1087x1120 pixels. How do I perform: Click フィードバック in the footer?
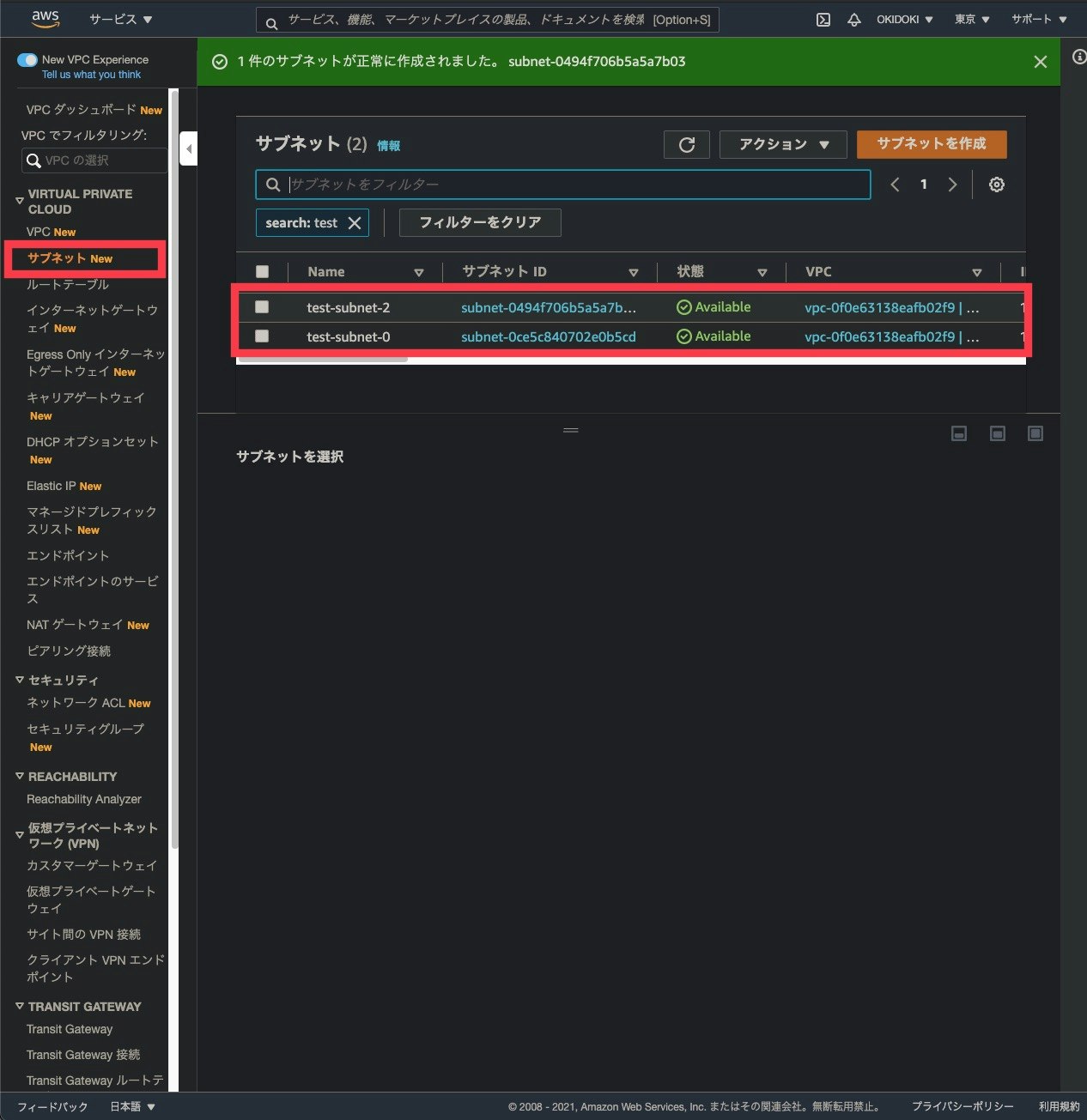[52, 1106]
